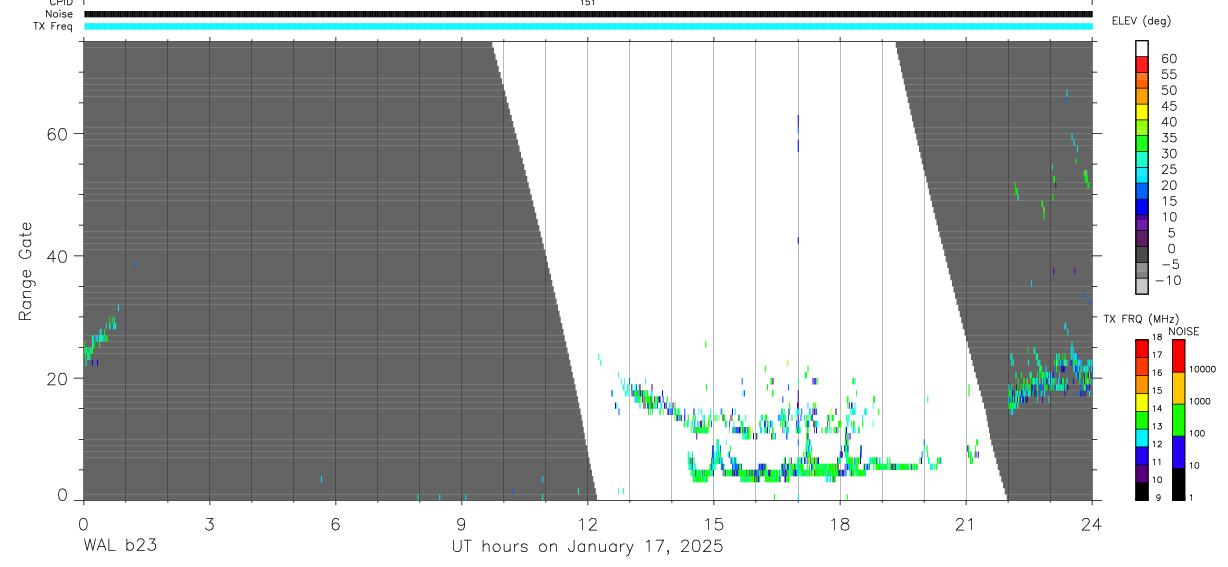
Task: Click the '24' tick label on time axis
Action: (x=1092, y=524)
